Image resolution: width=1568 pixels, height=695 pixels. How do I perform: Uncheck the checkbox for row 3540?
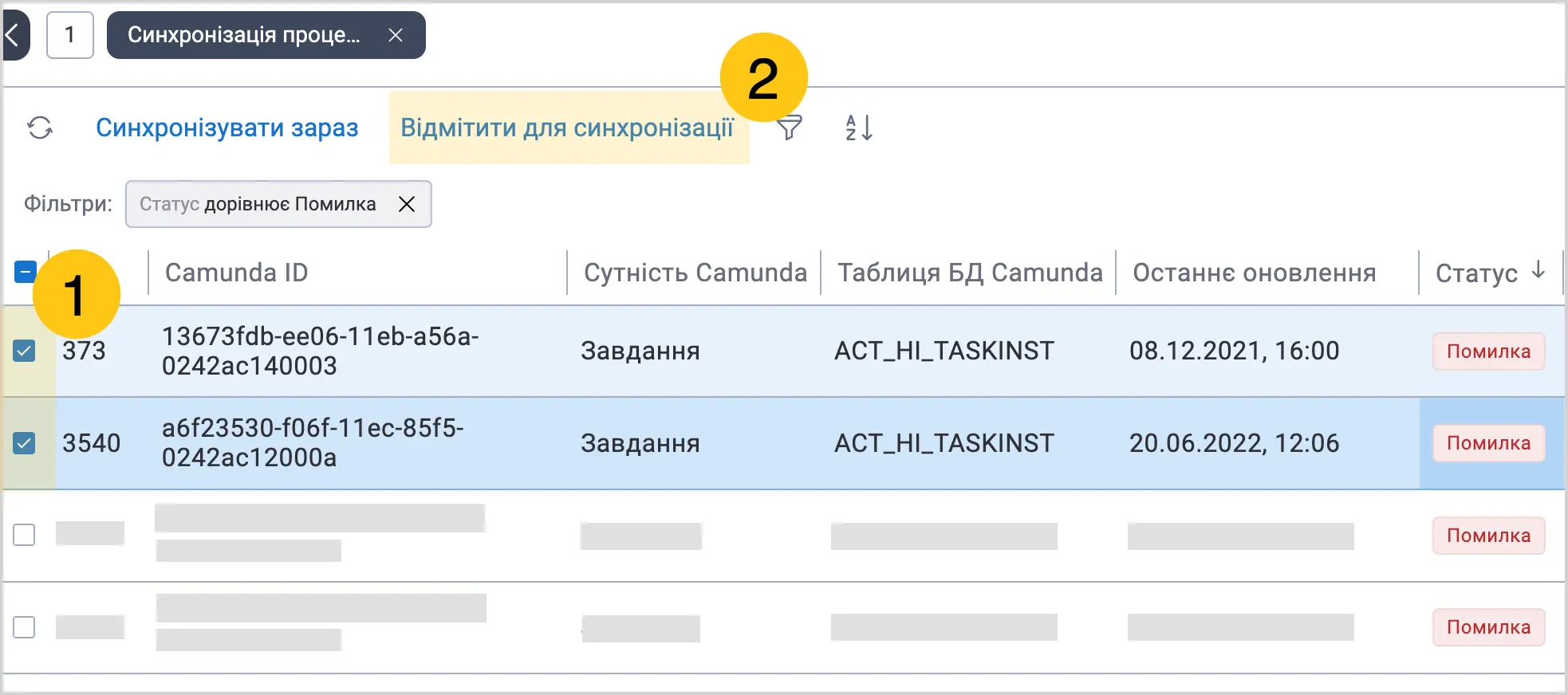click(25, 443)
